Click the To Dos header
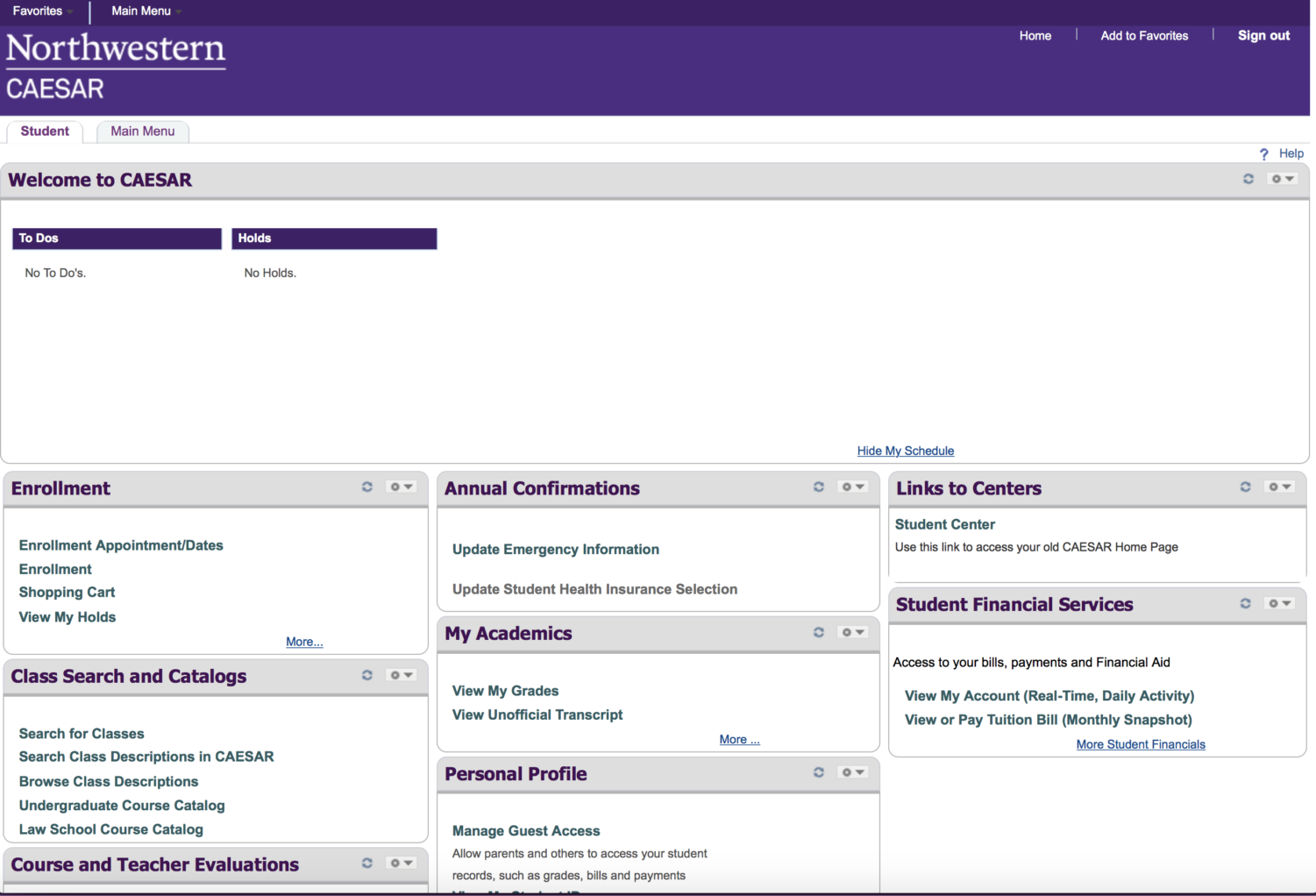The image size is (1316, 896). pos(117,238)
